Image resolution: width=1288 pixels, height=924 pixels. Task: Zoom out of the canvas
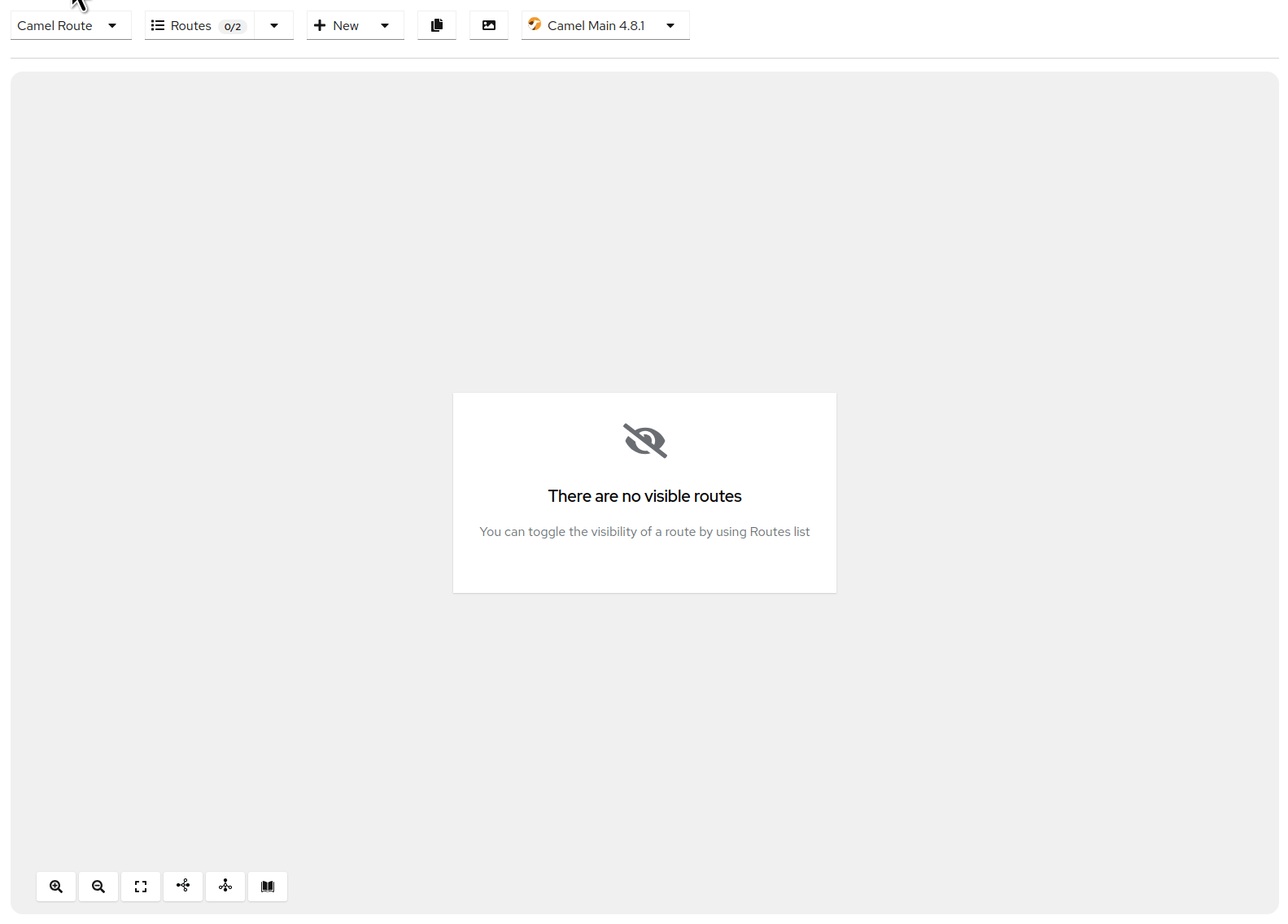(98, 887)
